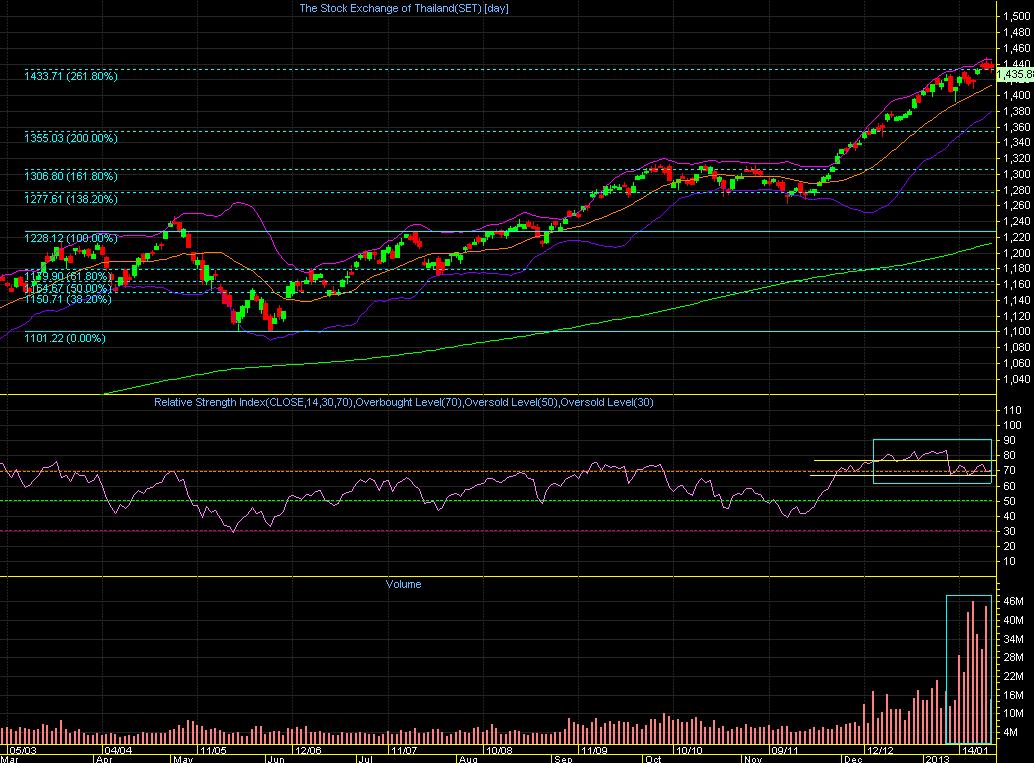The width and height of the screenshot is (1034, 763).
Task: Click the 1150.71 (38.20%) Fibonacci label
Action: [68, 299]
